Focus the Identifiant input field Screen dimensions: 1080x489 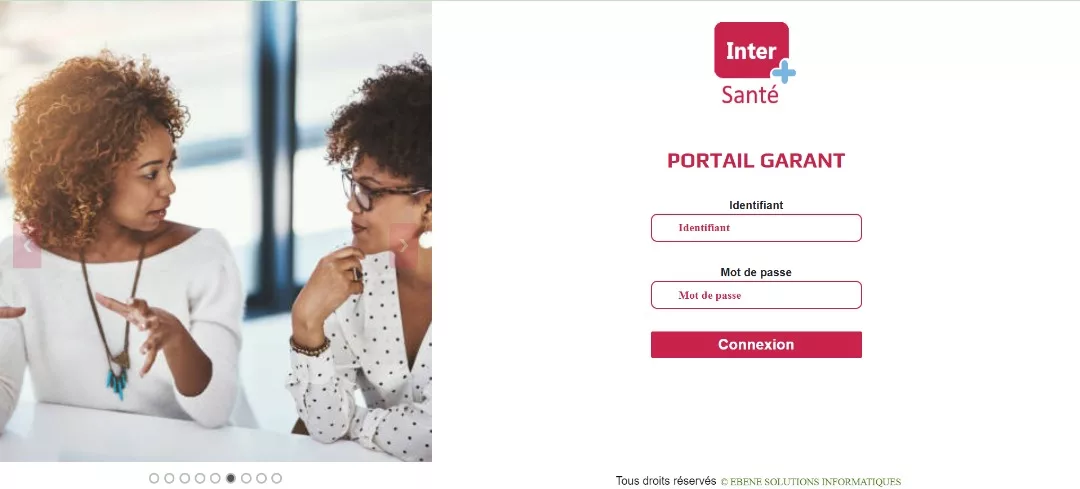756,228
